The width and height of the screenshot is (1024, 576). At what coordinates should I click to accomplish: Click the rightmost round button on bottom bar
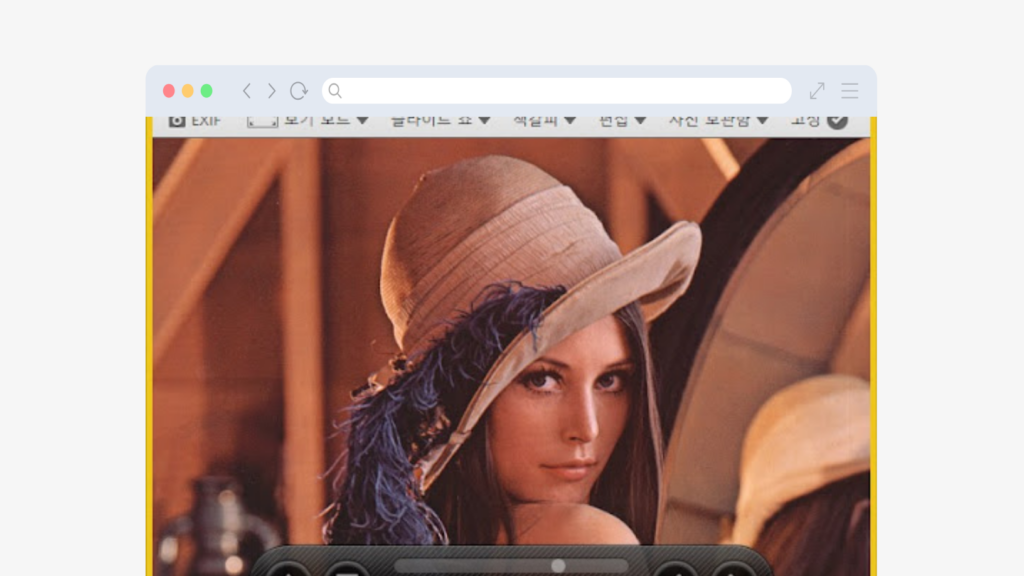735,570
